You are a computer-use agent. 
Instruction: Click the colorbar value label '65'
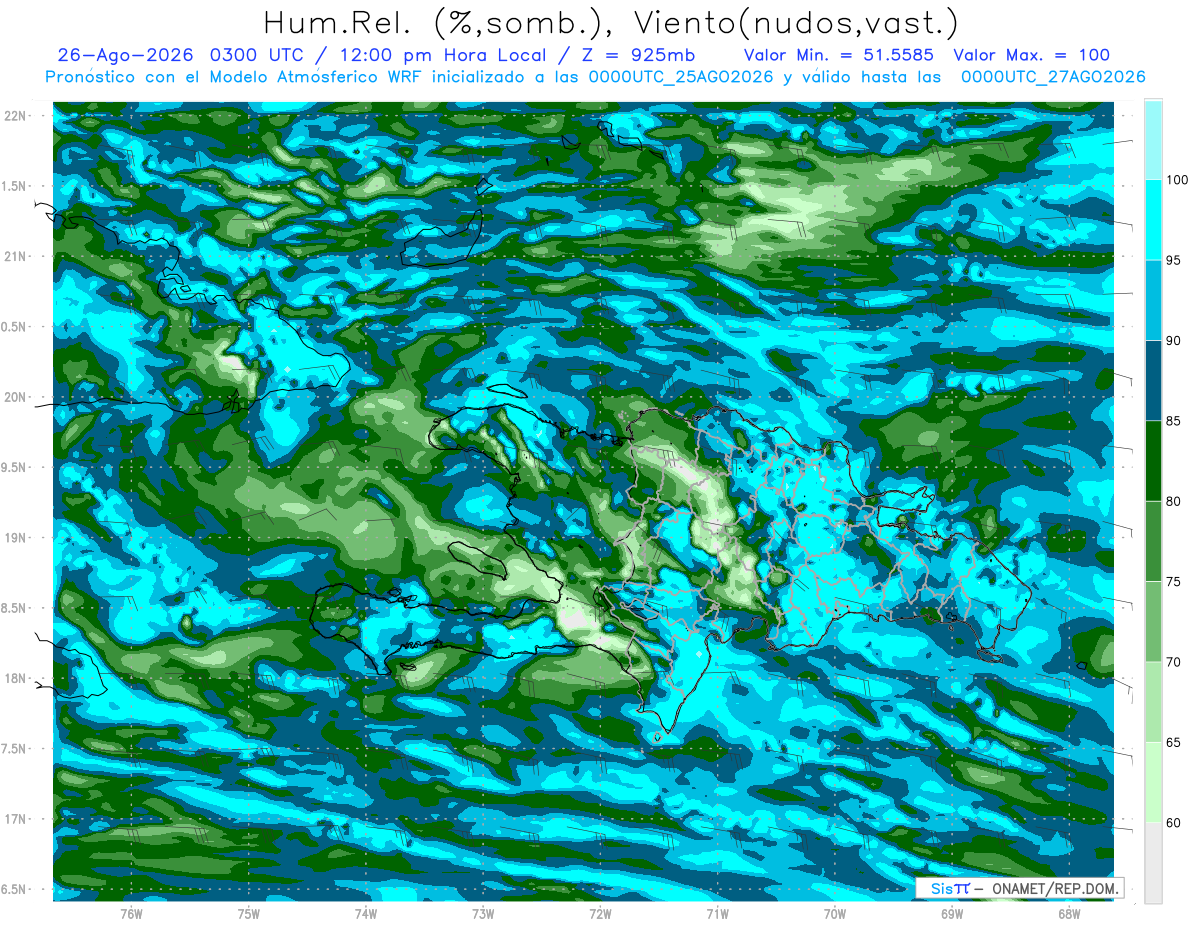point(1175,742)
